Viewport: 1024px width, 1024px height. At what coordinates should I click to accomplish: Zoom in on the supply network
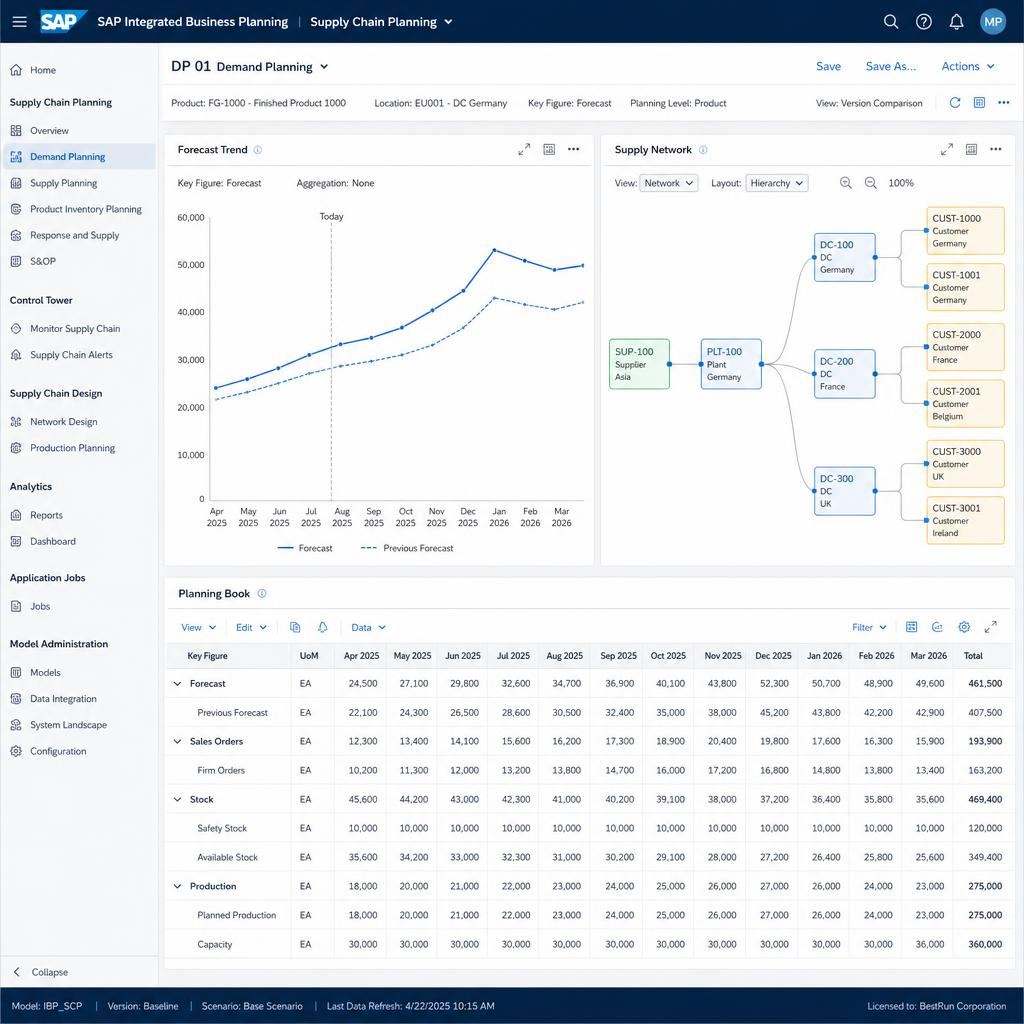click(845, 183)
